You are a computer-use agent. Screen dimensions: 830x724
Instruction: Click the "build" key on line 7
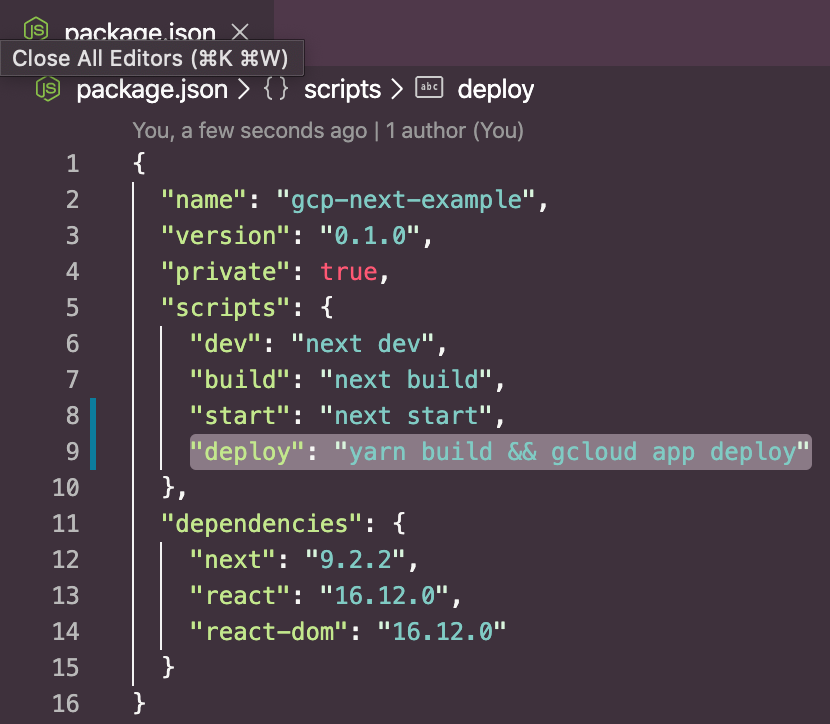coord(240,379)
